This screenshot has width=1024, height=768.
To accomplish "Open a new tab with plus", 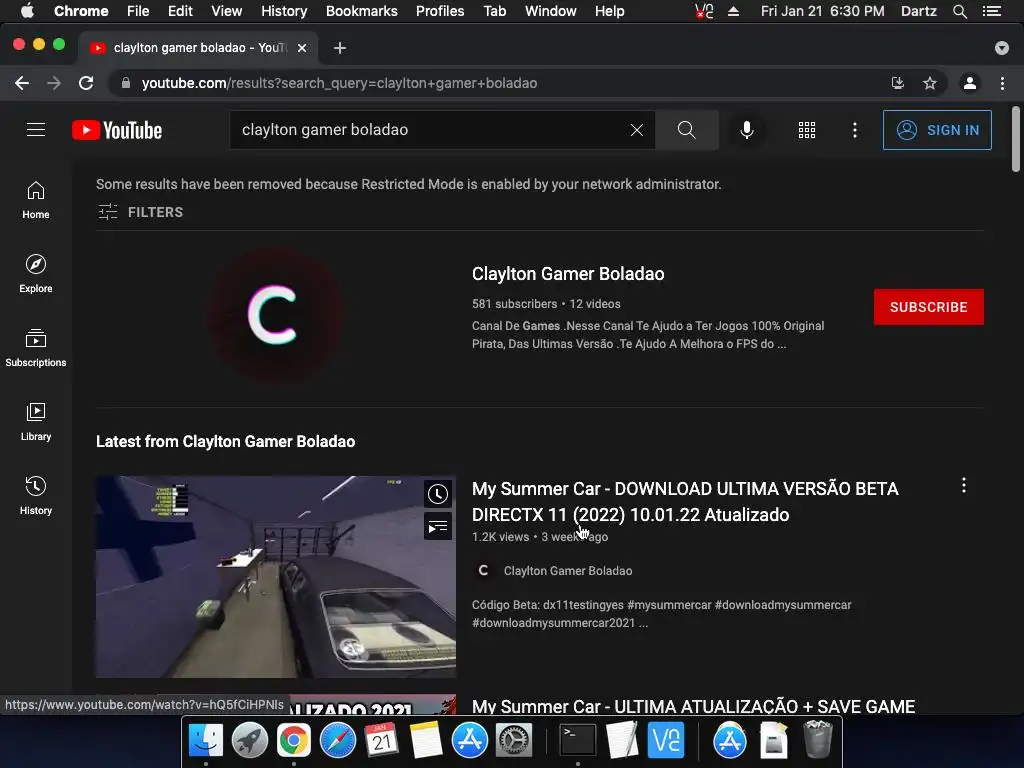I will [x=340, y=48].
